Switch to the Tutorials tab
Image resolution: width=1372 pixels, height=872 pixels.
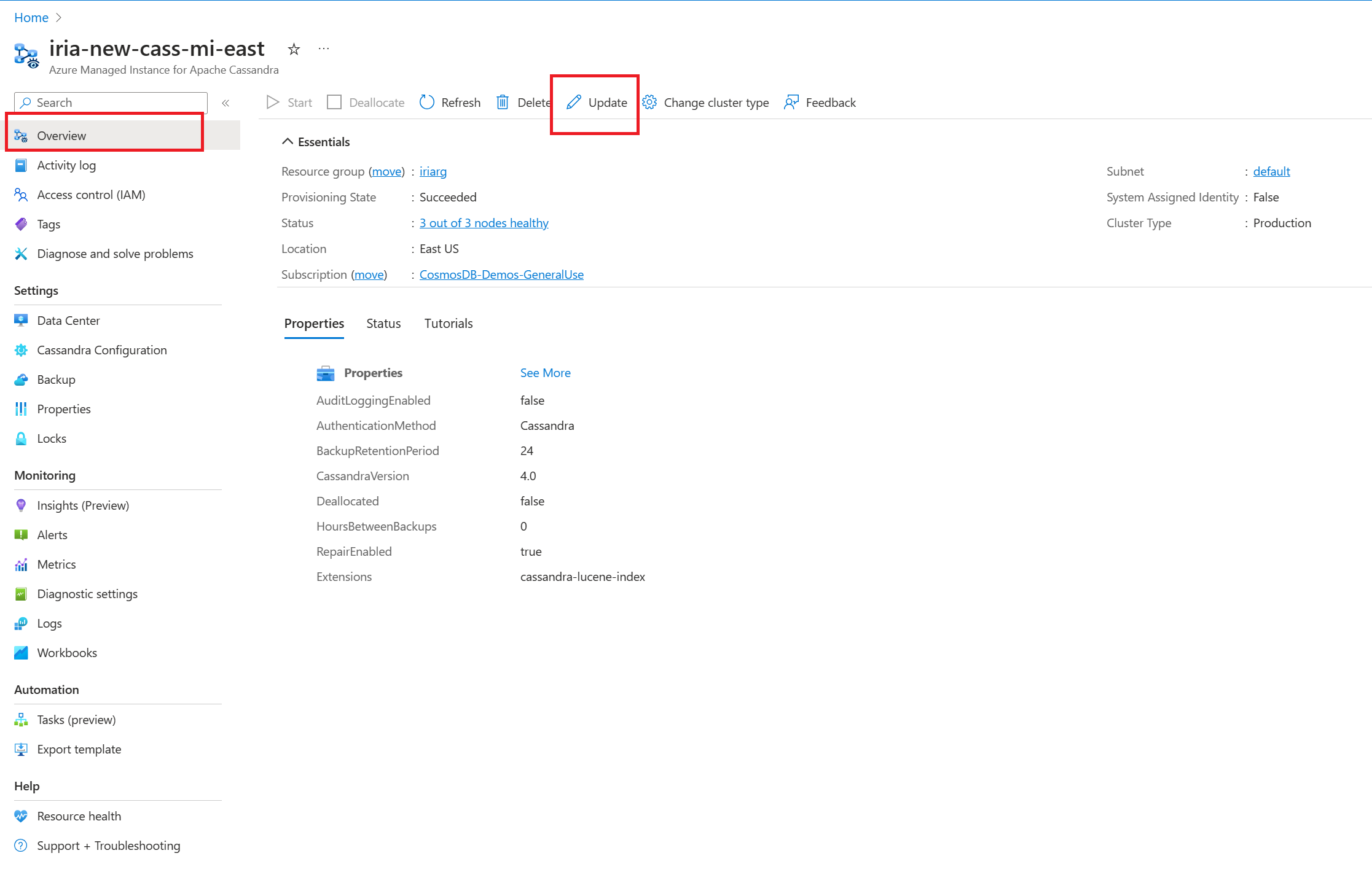(448, 323)
